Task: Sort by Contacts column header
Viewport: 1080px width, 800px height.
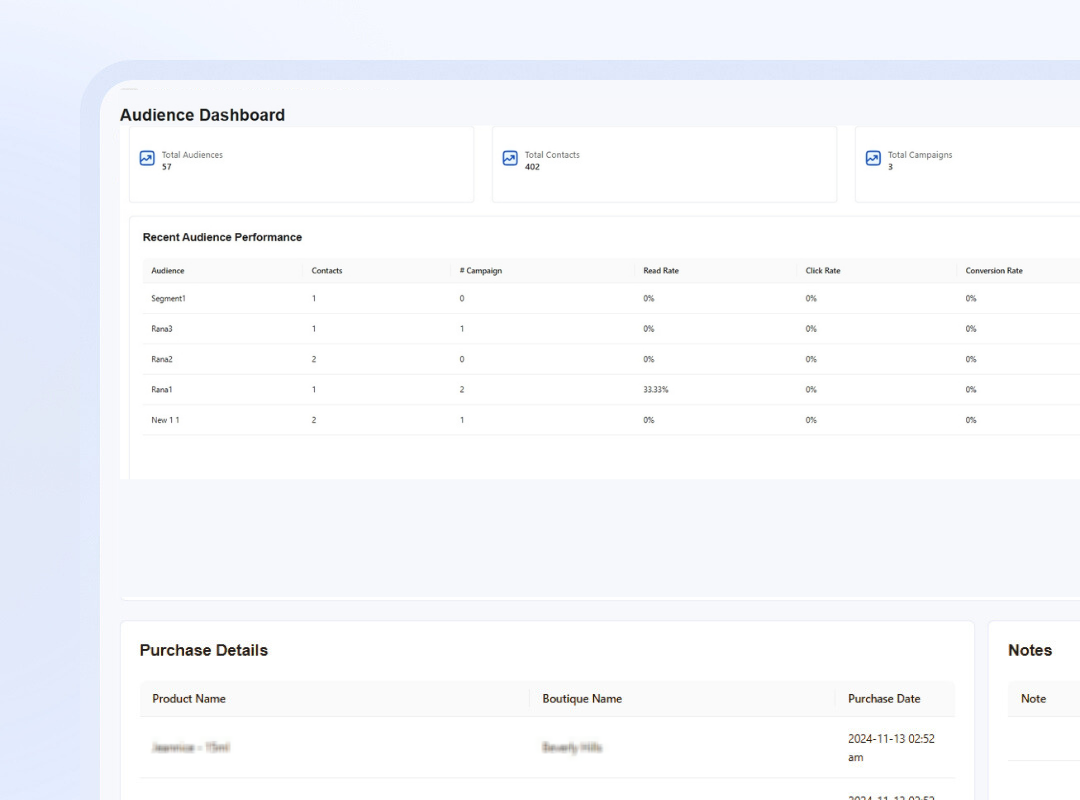Action: coord(326,271)
